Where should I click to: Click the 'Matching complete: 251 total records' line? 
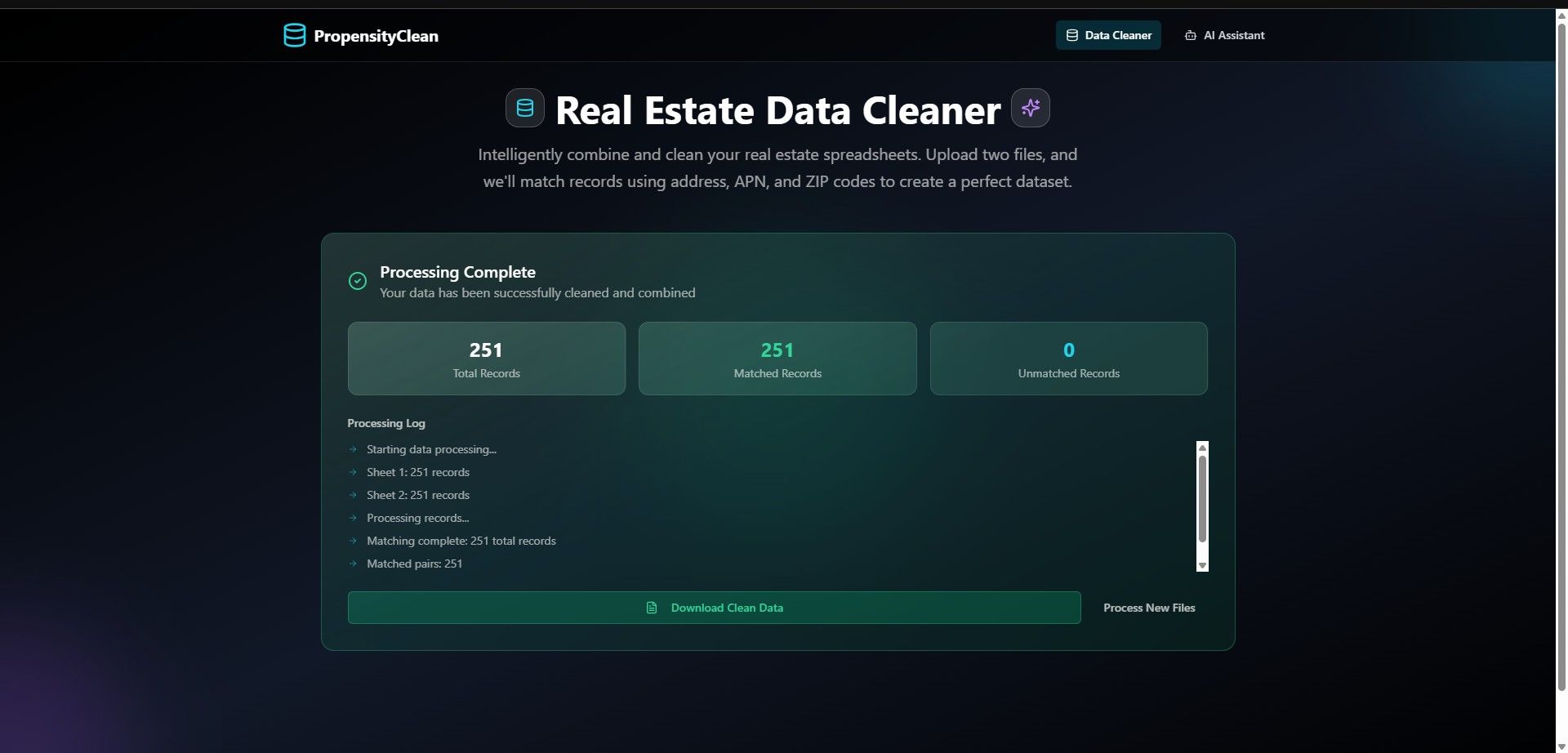461,541
